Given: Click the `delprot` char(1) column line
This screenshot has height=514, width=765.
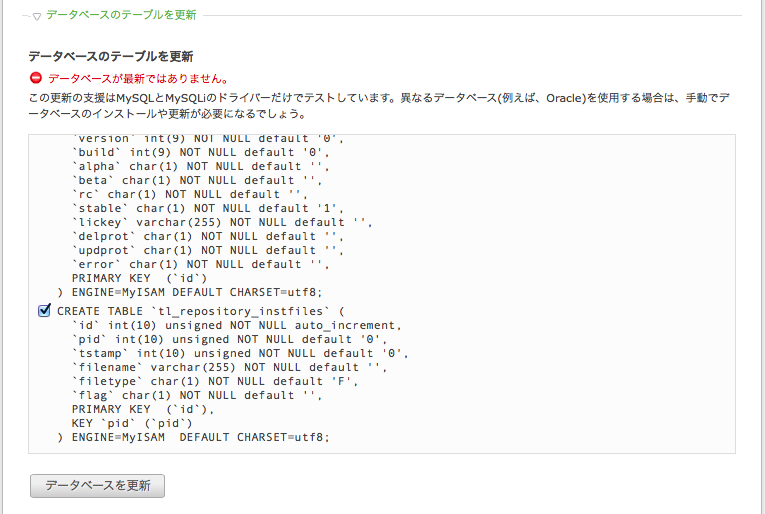Looking at the screenshot, I should point(208,237).
